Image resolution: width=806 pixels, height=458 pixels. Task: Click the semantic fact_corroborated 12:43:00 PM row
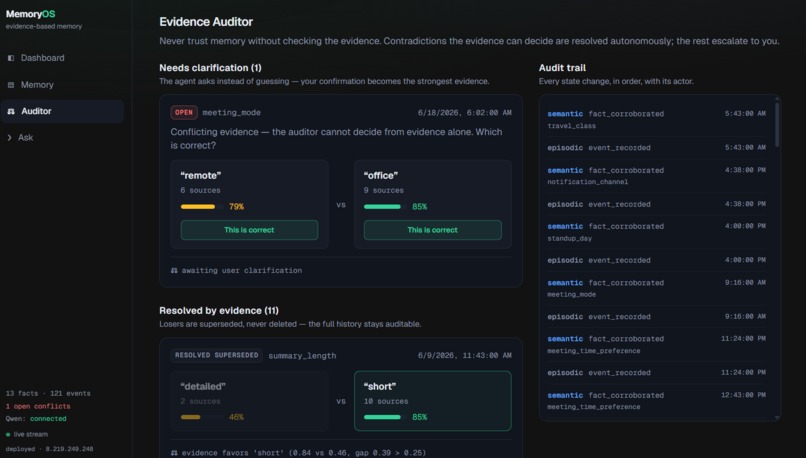[656, 401]
